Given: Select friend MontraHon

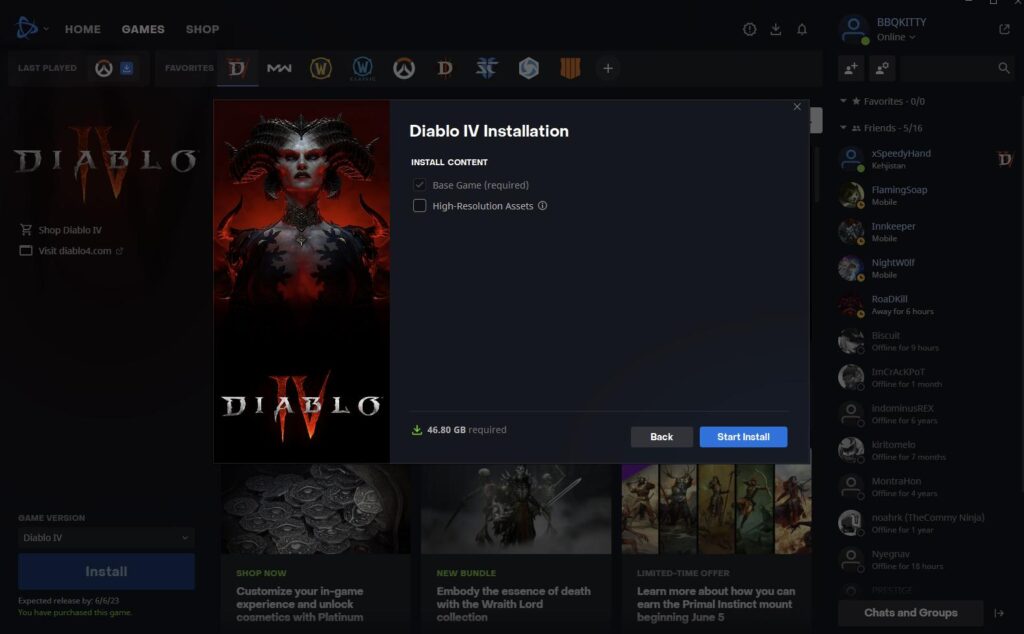Looking at the screenshot, I should tap(924, 487).
